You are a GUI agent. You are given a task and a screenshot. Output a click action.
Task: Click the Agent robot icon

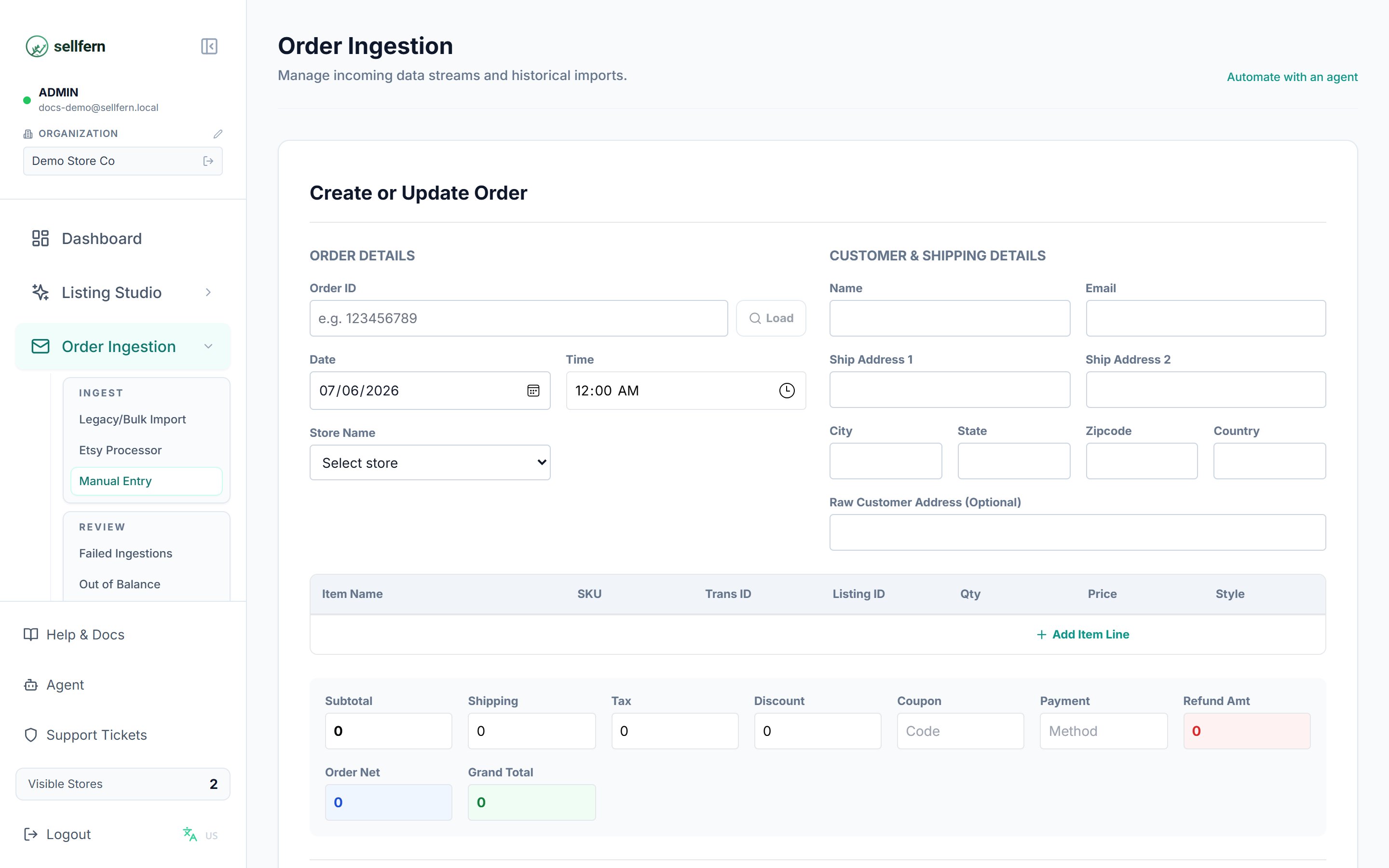point(31,685)
